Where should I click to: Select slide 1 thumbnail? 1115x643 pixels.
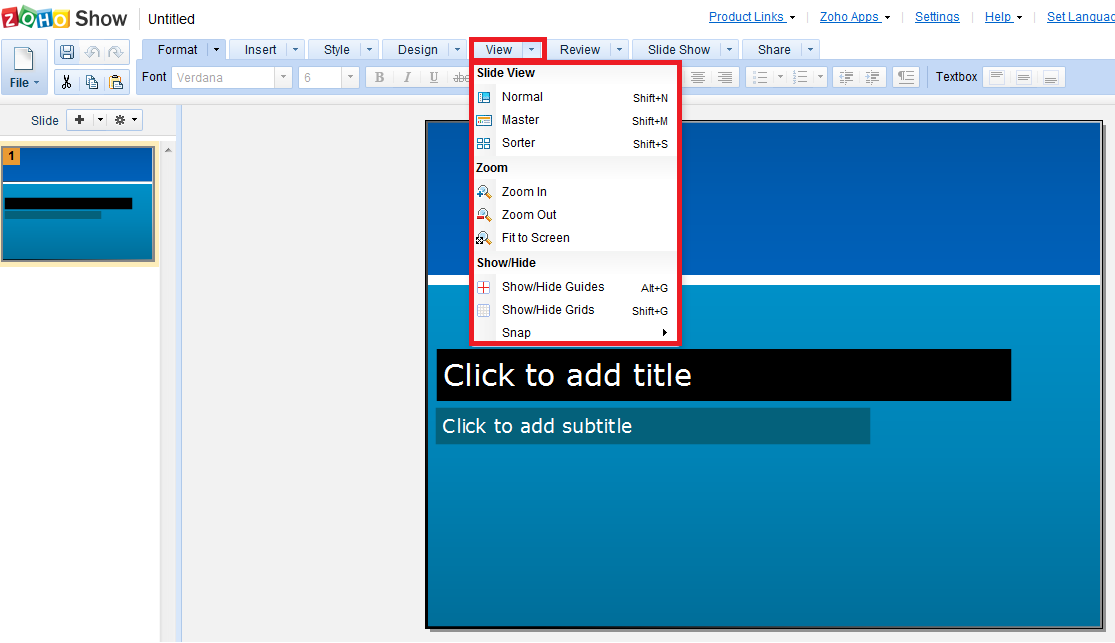point(78,204)
